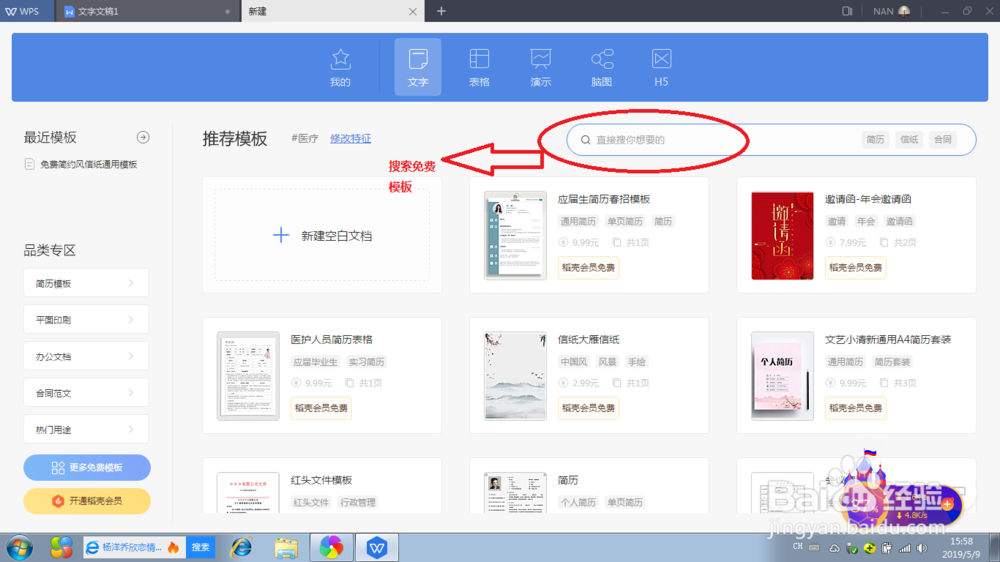Open 医护人员简历表格 thumbnail
The image size is (1000, 562).
248,376
